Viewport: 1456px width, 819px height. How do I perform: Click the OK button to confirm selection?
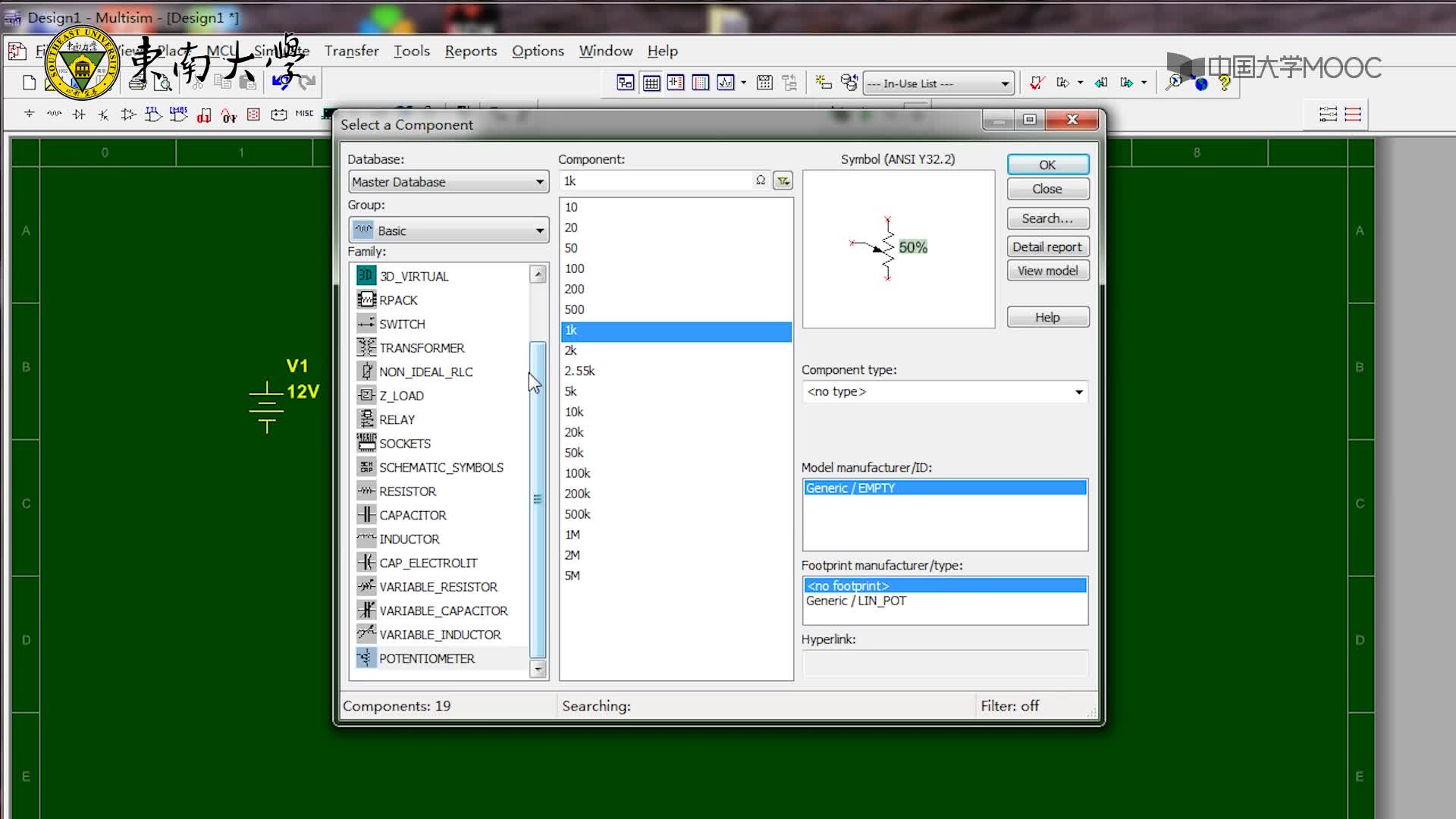pyautogui.click(x=1047, y=164)
